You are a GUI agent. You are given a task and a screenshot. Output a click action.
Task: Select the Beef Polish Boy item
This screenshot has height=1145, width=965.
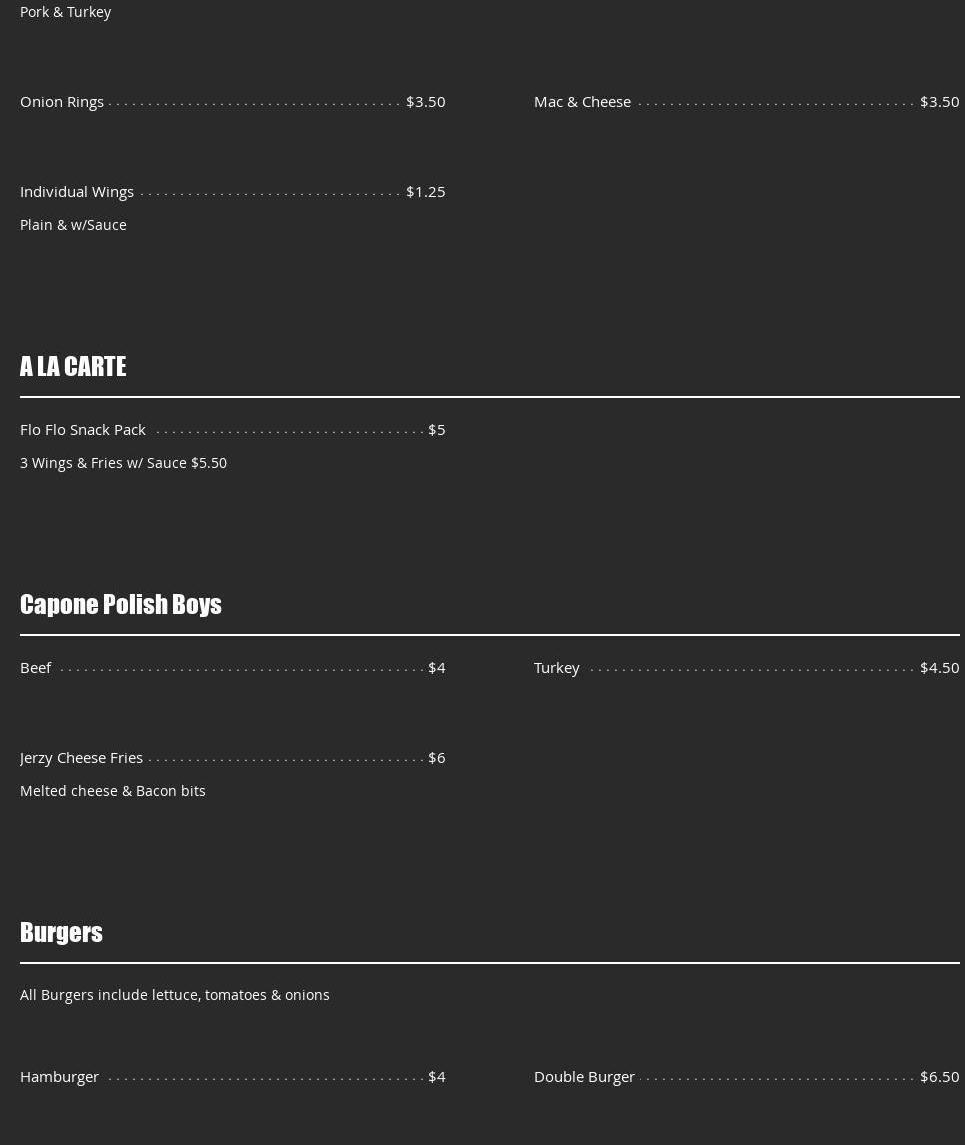pyautogui.click(x=36, y=667)
